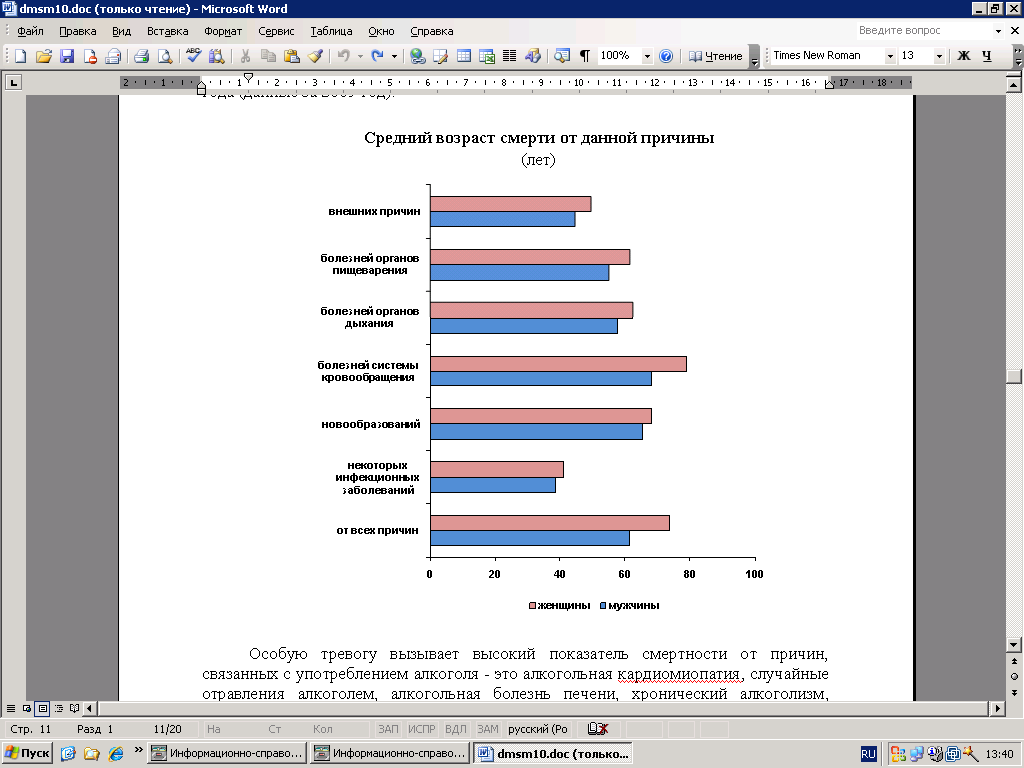Switch to Reading Layout view button at bottom
The width and height of the screenshot is (1024, 768).
click(74, 708)
